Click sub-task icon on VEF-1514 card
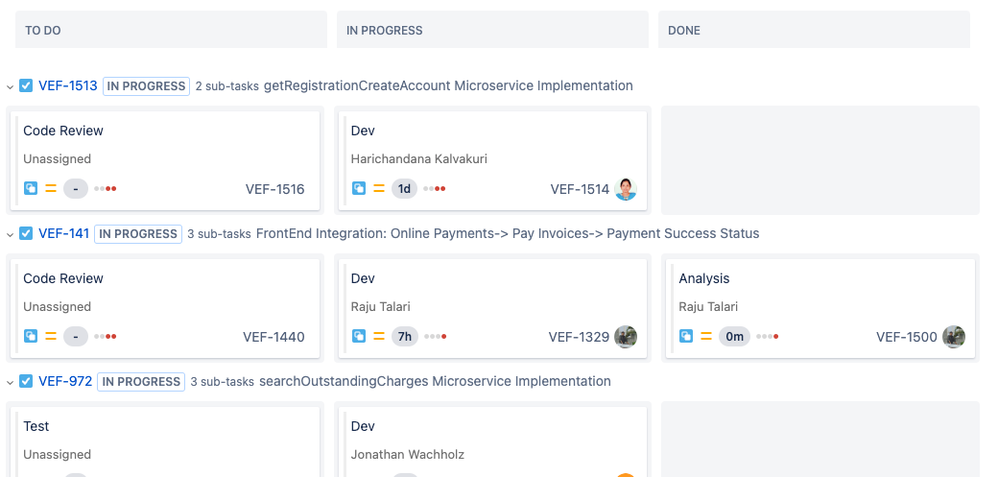The height and width of the screenshot is (477, 998). pos(359,189)
